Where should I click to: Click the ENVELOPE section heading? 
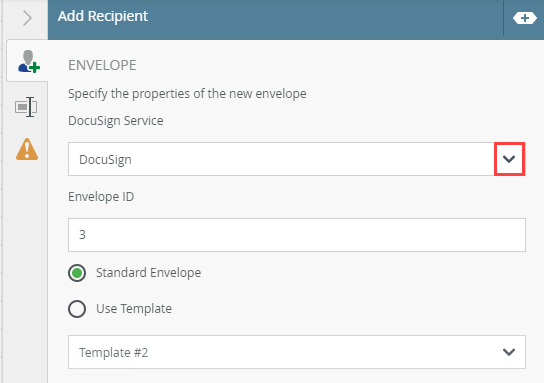102,65
